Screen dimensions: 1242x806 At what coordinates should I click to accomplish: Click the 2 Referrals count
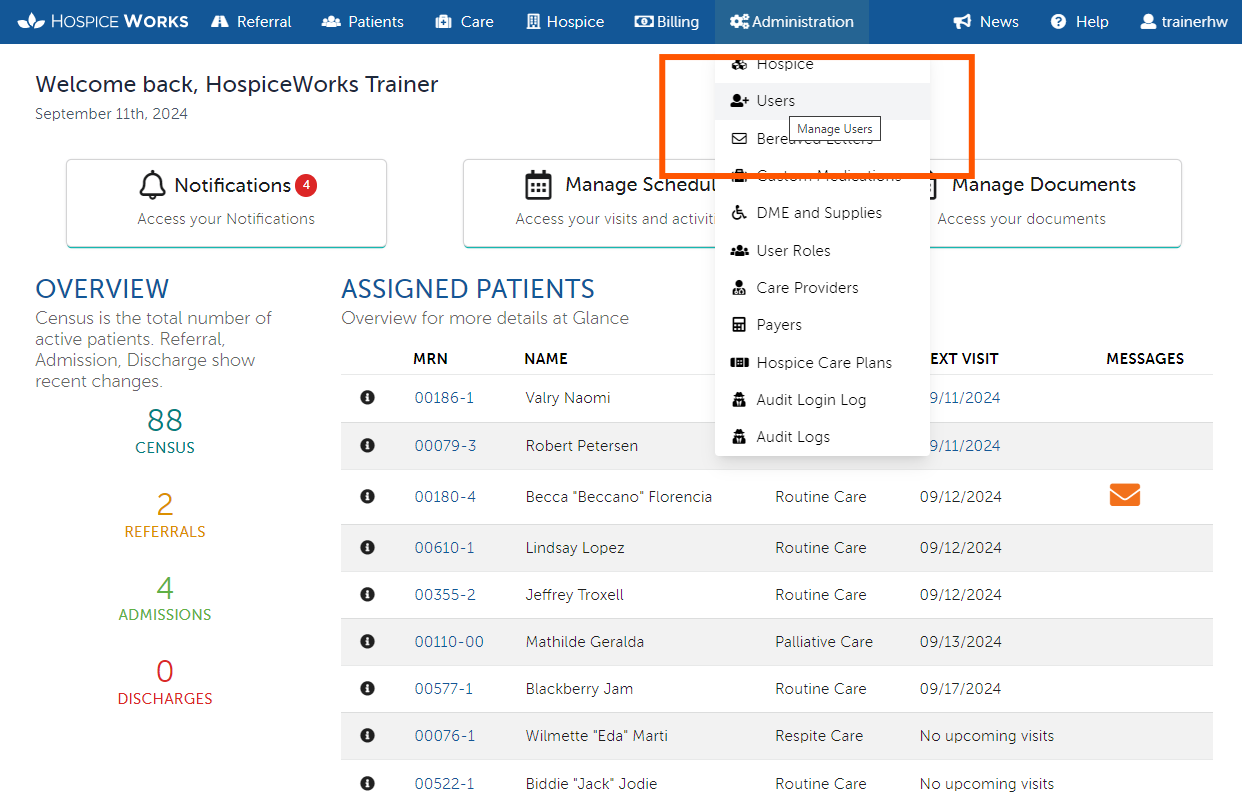pos(165,504)
